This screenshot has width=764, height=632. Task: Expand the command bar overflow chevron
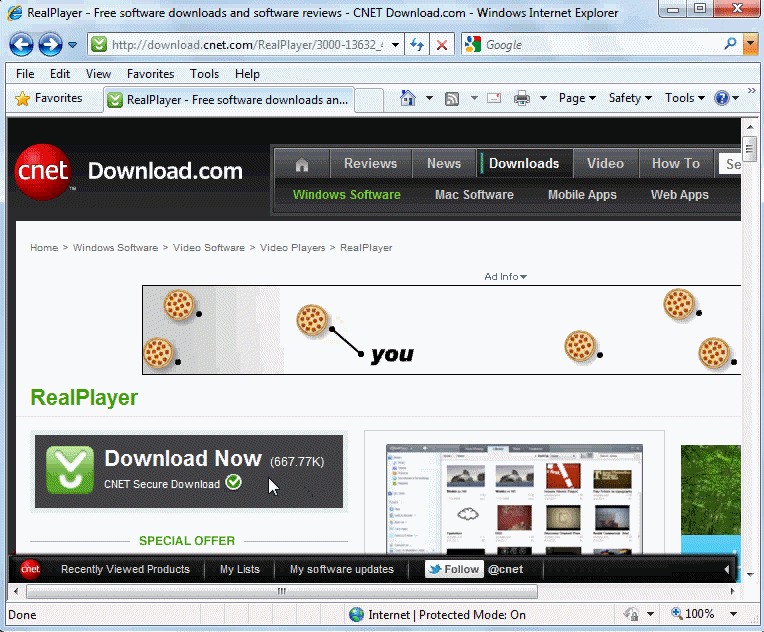(752, 91)
